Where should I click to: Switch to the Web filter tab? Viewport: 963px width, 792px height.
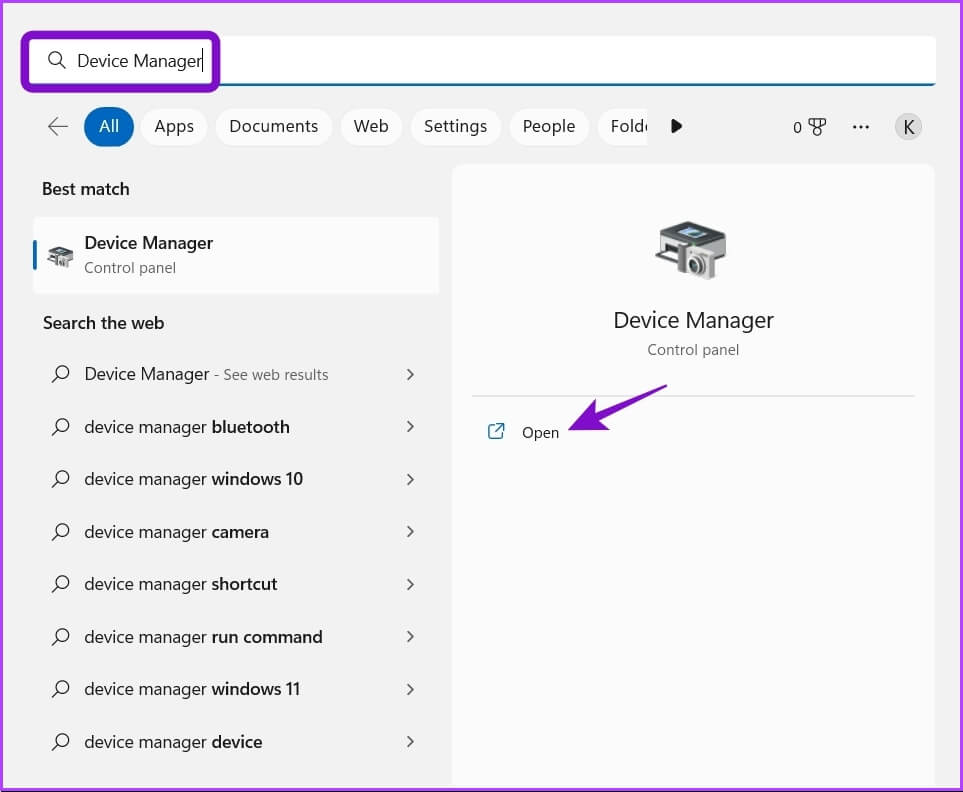coord(371,126)
